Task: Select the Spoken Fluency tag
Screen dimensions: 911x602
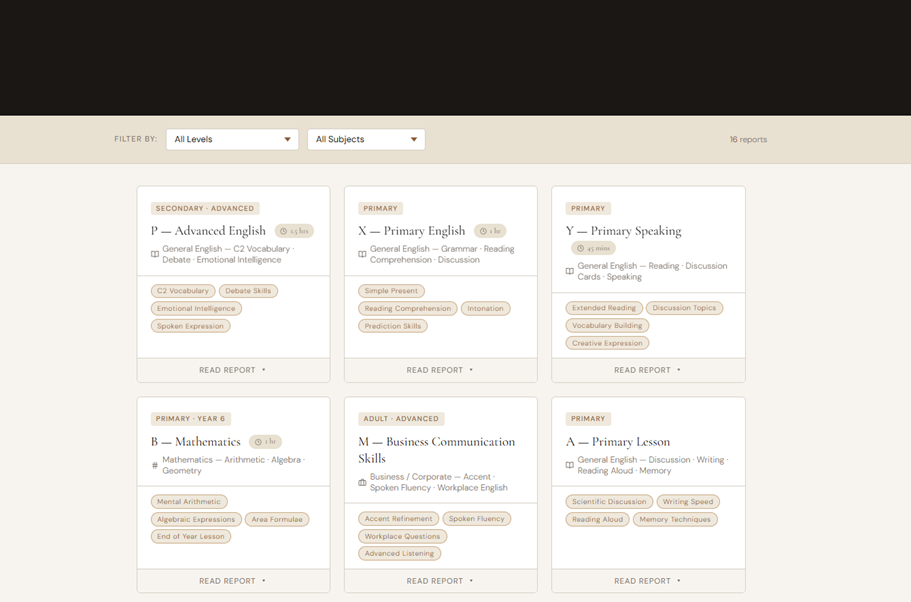Action: click(476, 519)
